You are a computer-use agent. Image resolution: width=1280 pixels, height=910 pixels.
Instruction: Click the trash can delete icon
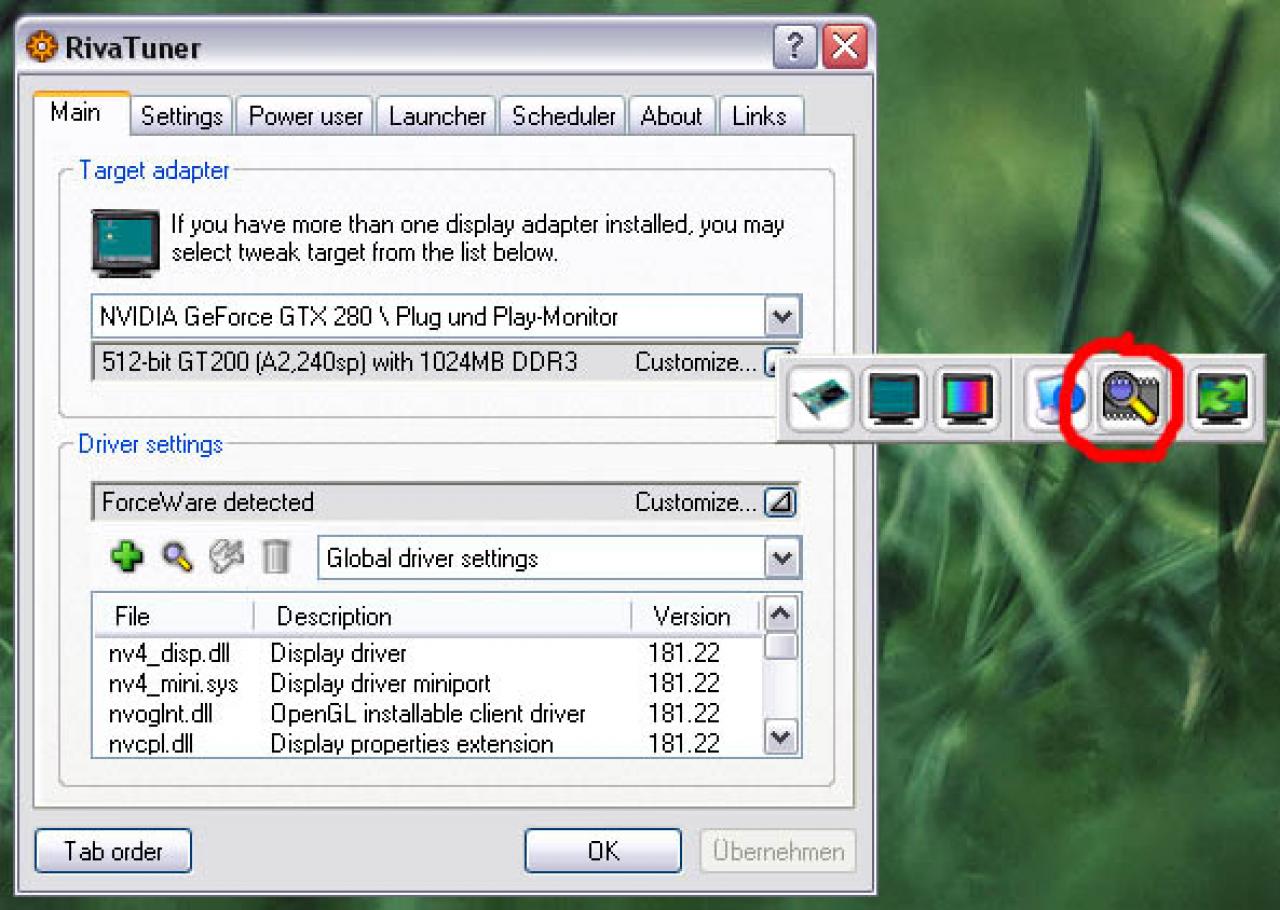coord(275,557)
